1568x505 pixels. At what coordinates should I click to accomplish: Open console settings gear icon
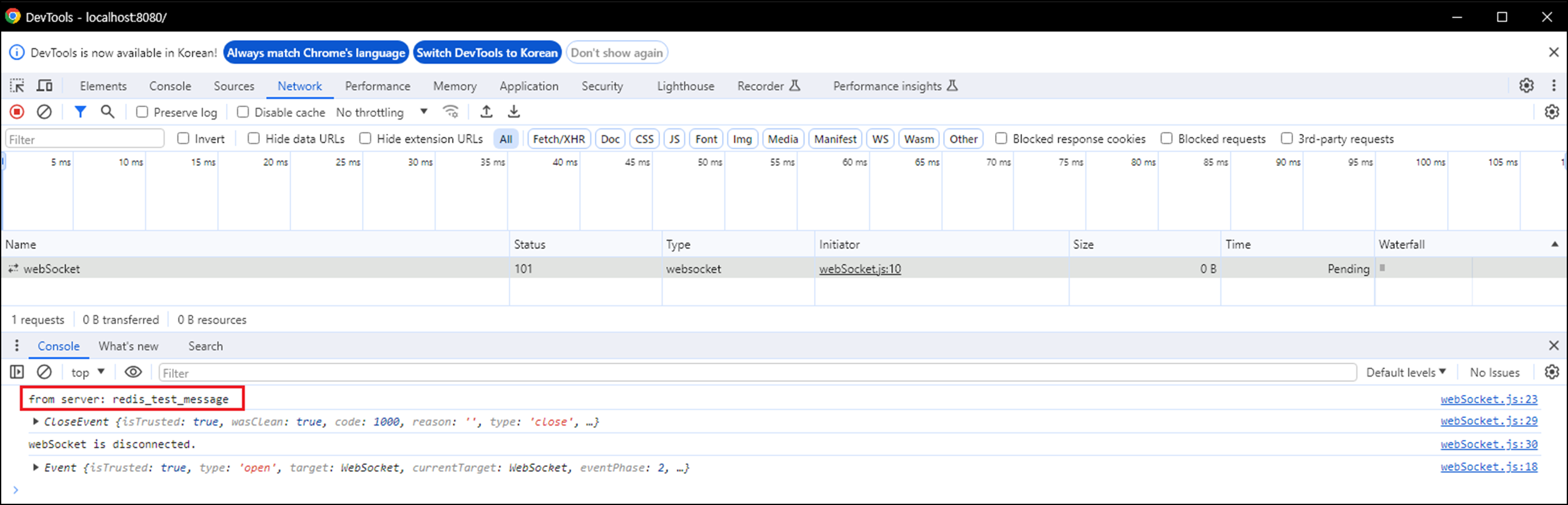tap(1552, 372)
